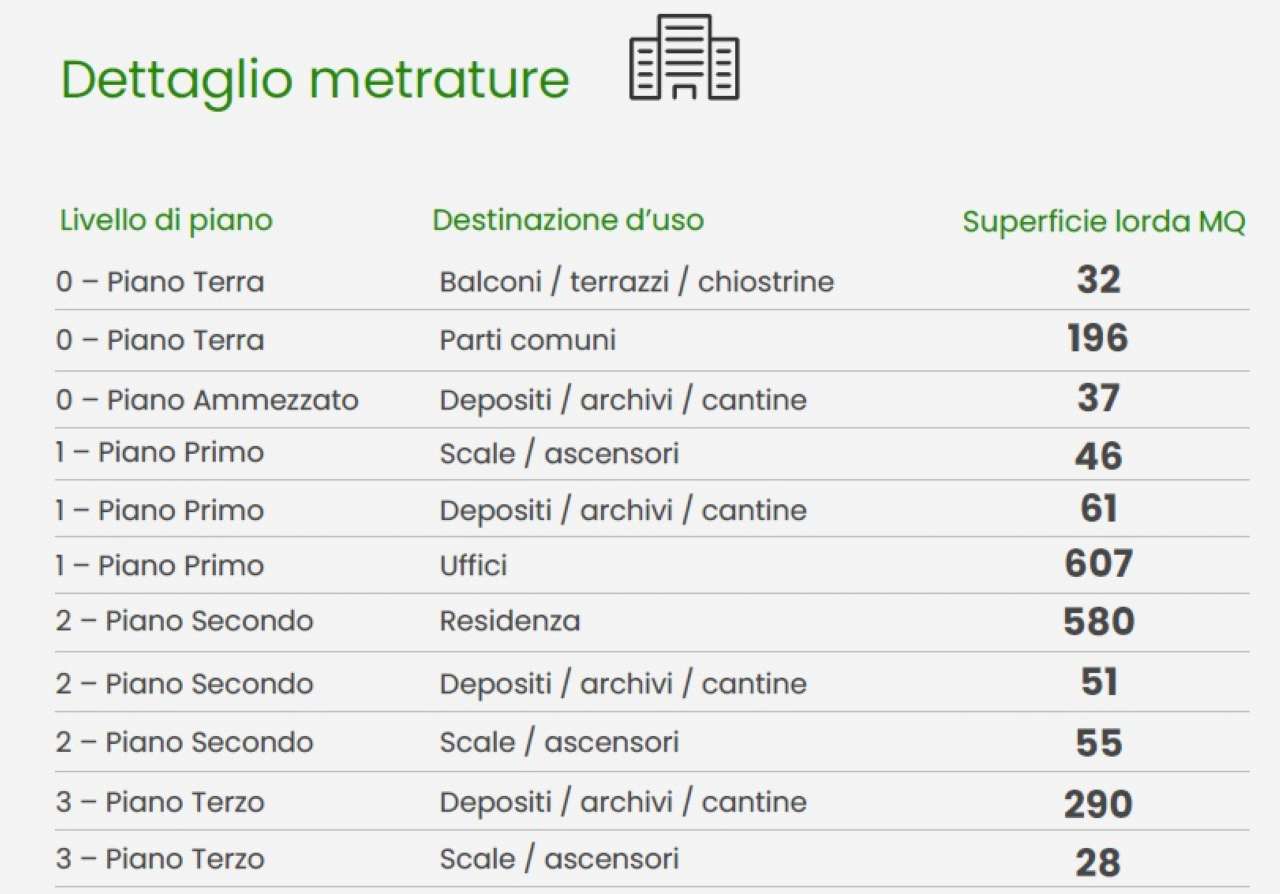
Task: Click Scale / ascensori in Piano Primo row
Action: click(559, 454)
